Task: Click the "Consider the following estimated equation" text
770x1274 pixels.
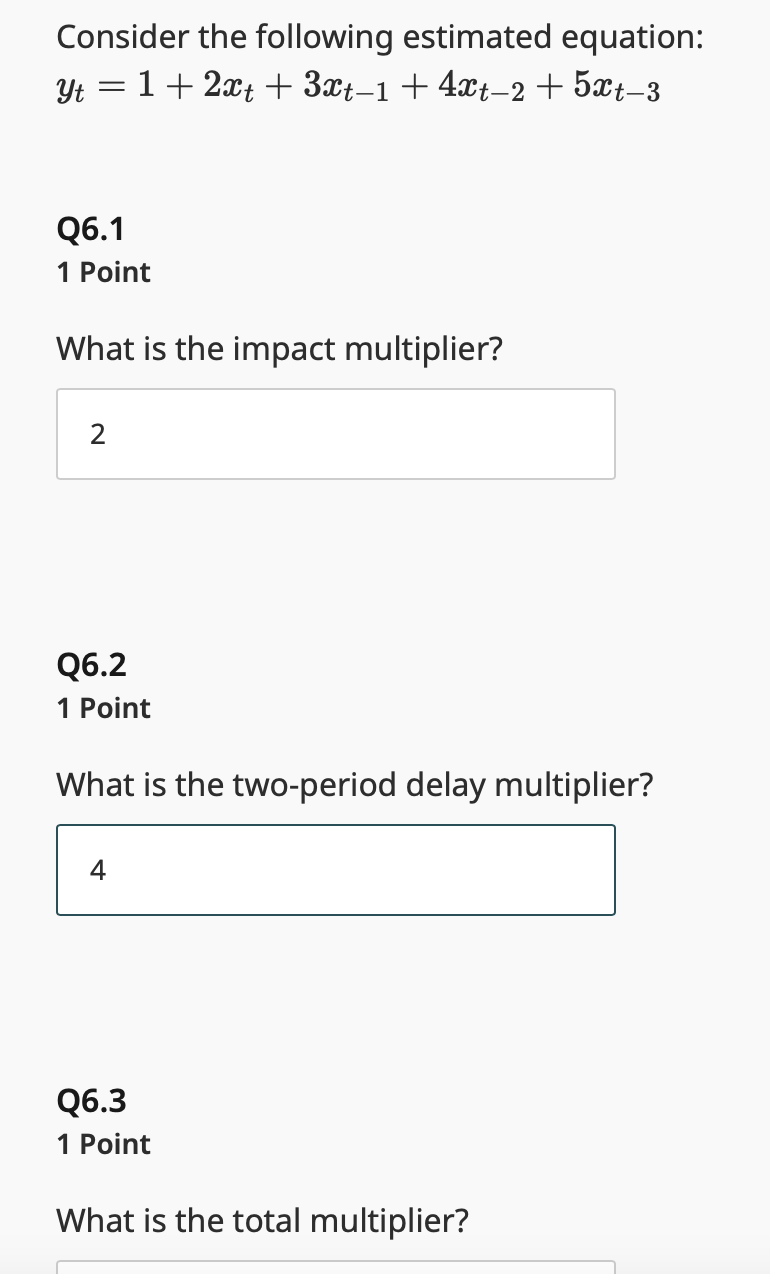Action: click(380, 36)
